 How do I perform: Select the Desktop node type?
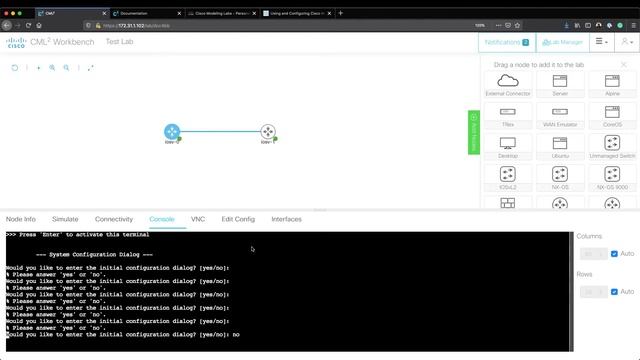pyautogui.click(x=508, y=147)
